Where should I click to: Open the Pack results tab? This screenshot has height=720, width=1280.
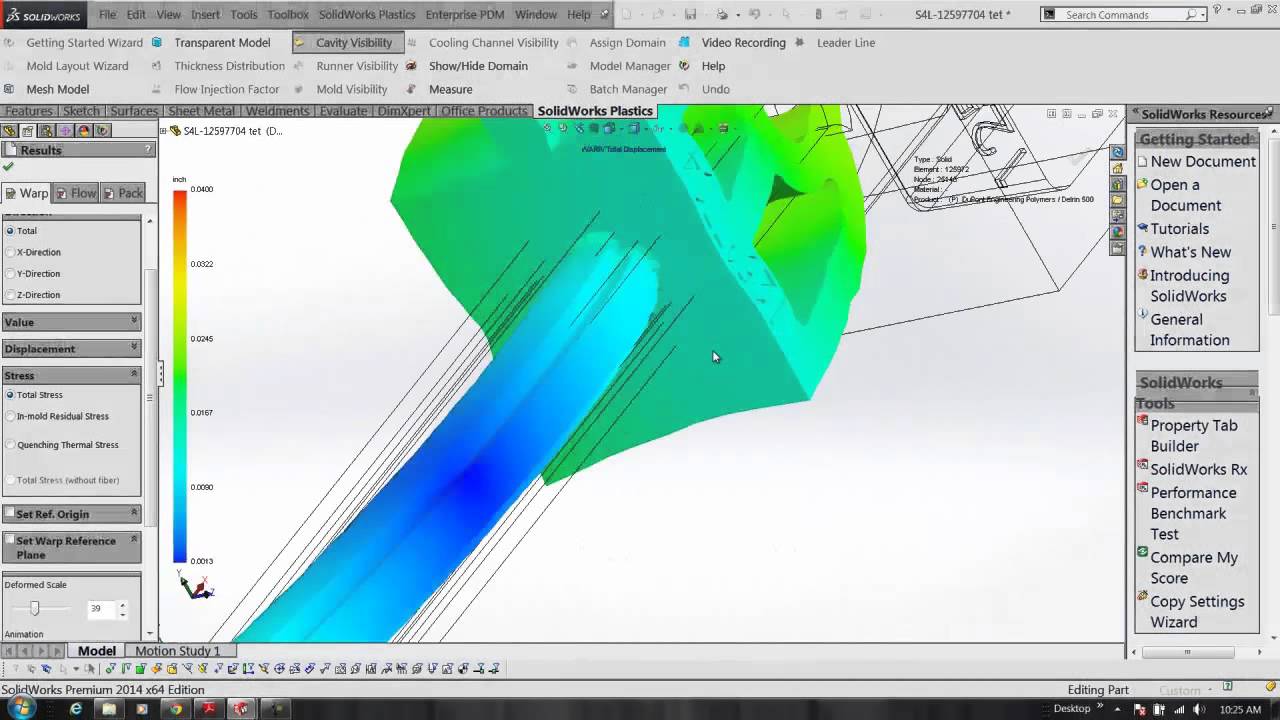pos(123,193)
